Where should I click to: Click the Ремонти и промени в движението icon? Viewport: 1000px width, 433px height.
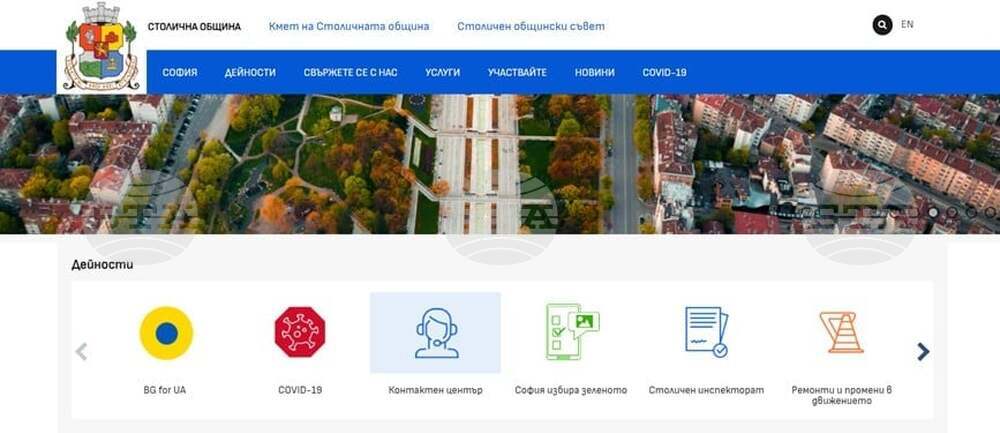pyautogui.click(x=841, y=333)
